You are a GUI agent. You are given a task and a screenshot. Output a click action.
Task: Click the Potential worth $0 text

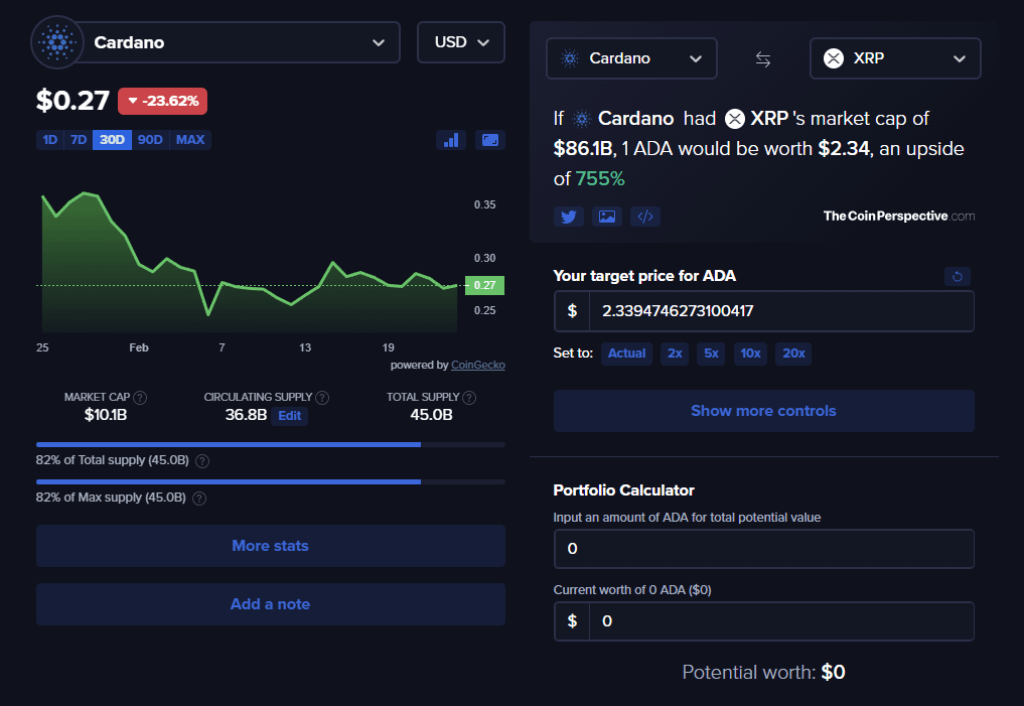(x=763, y=672)
